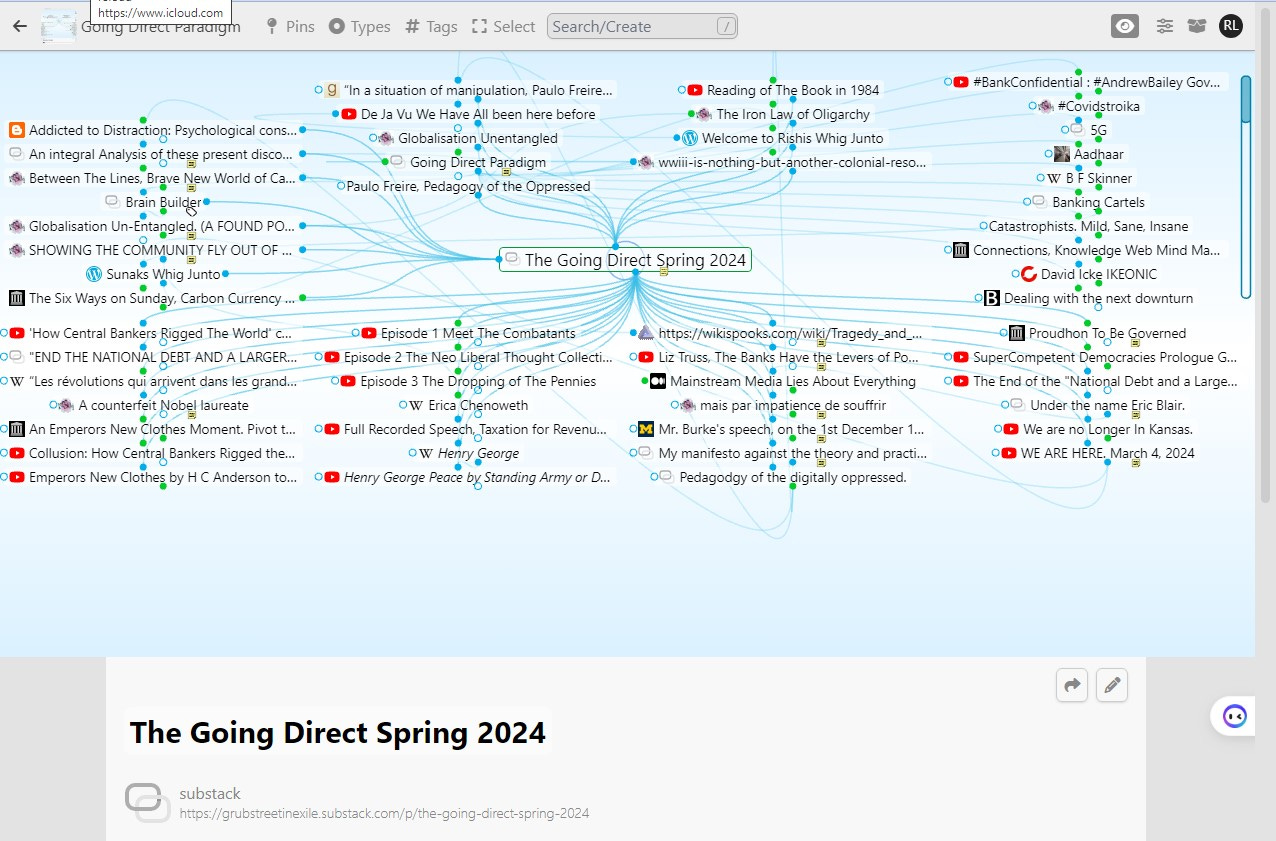Screen dimensions: 1276x841
Task: Click icon beside 'Mr. Burke's speech' thought
Action: [x=646, y=429]
